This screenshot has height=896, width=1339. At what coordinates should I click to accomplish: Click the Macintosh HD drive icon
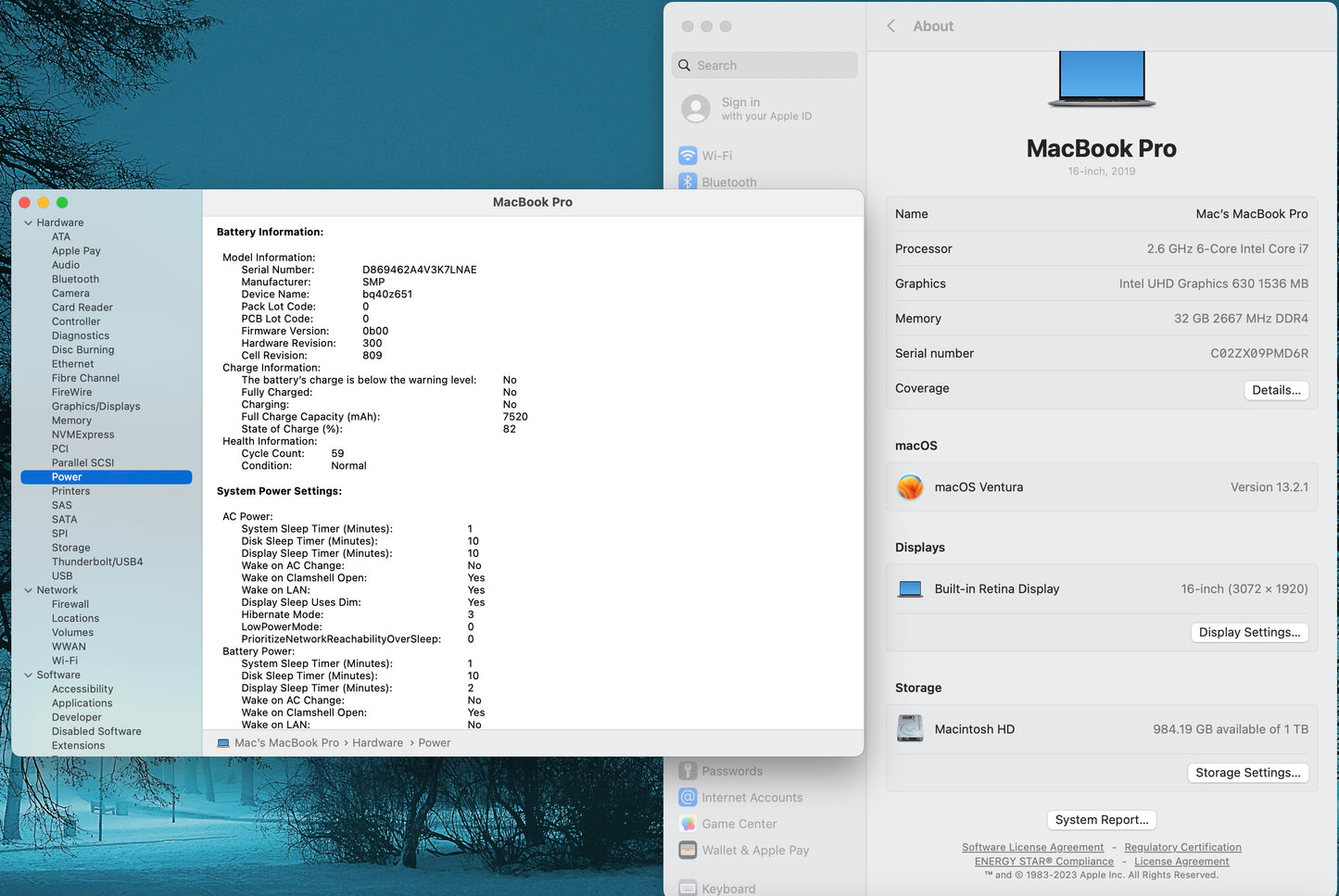pyautogui.click(x=910, y=729)
